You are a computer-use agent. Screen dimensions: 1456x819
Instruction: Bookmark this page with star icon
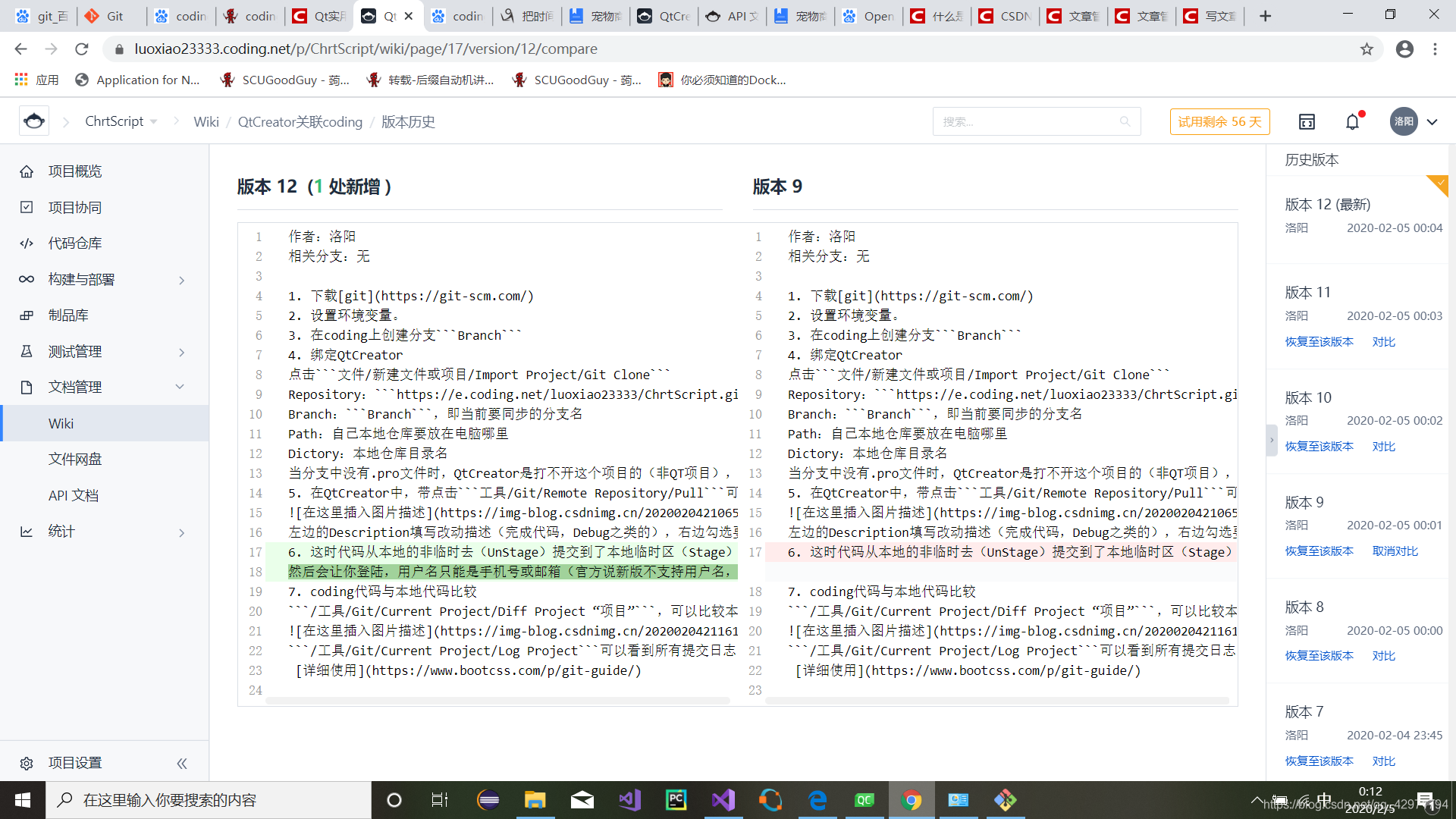tap(1367, 49)
